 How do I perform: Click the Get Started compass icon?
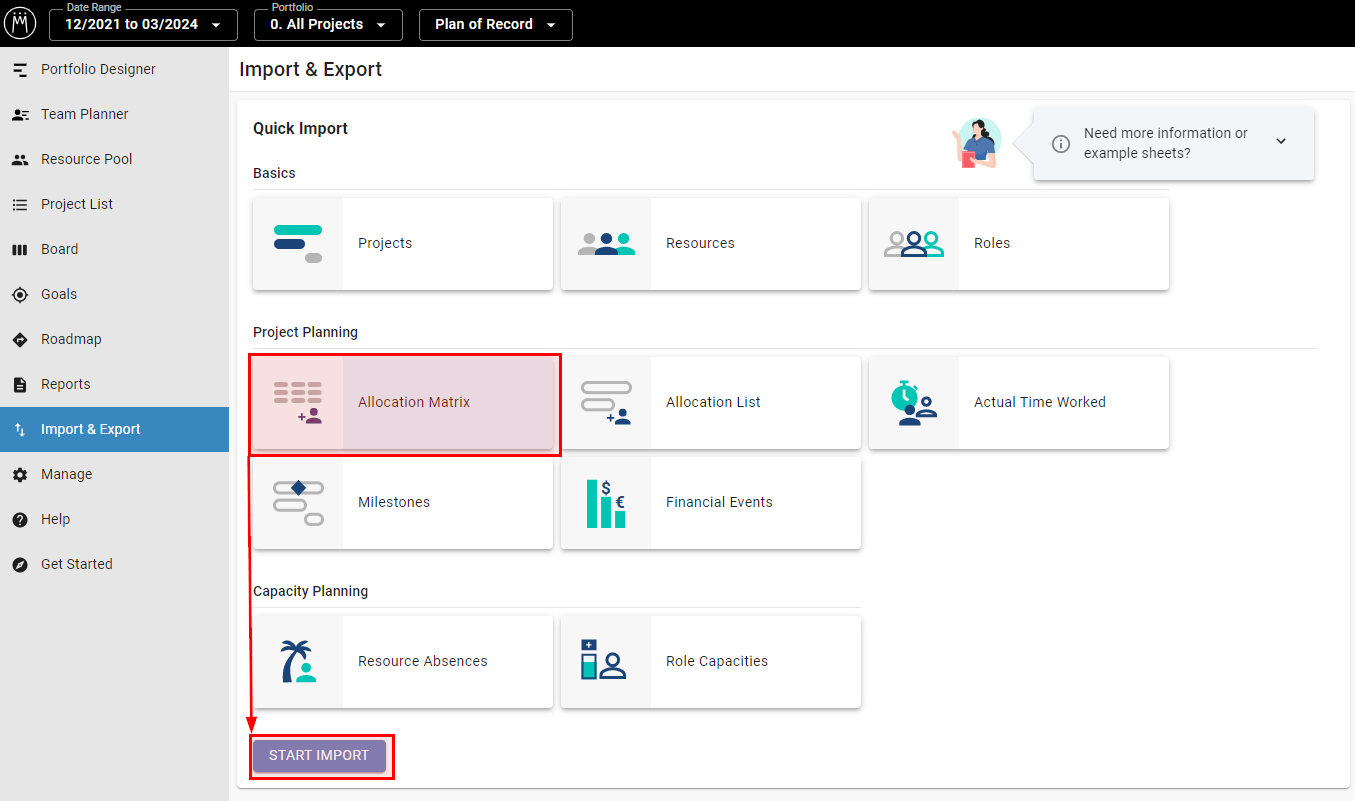point(20,564)
